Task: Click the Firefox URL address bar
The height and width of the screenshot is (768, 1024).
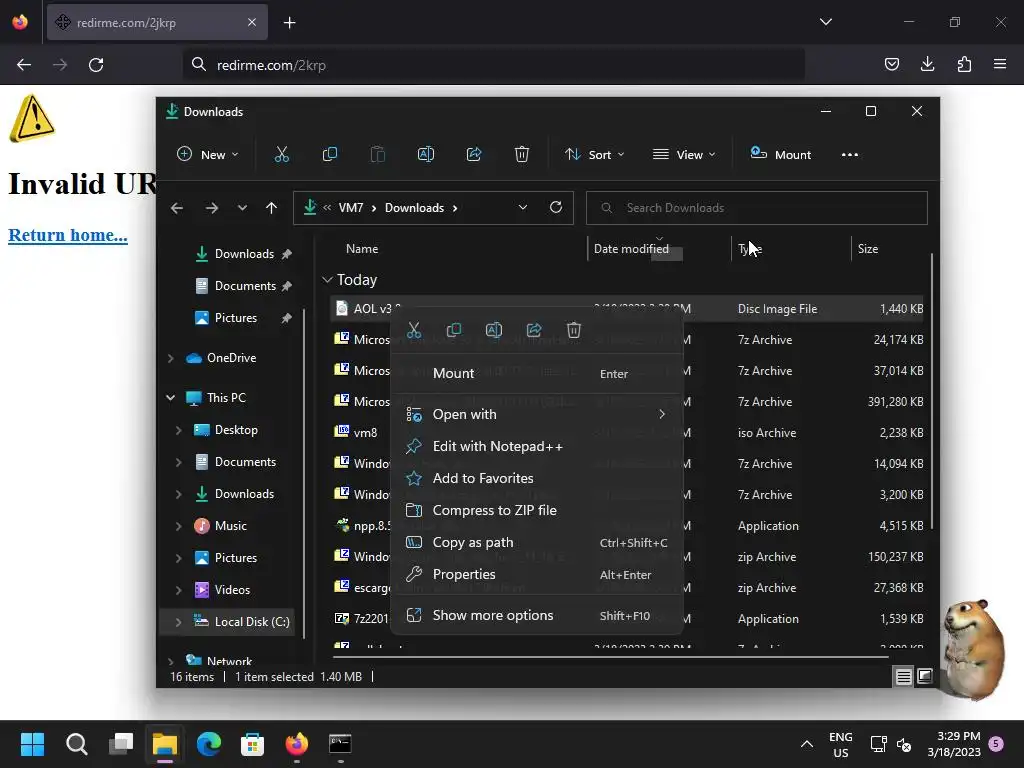Action: [x=494, y=65]
